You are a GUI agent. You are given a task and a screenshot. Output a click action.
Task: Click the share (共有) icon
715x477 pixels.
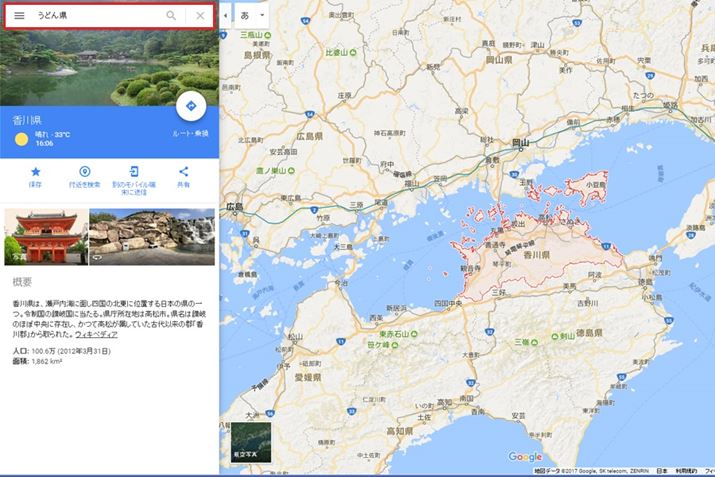[x=184, y=172]
